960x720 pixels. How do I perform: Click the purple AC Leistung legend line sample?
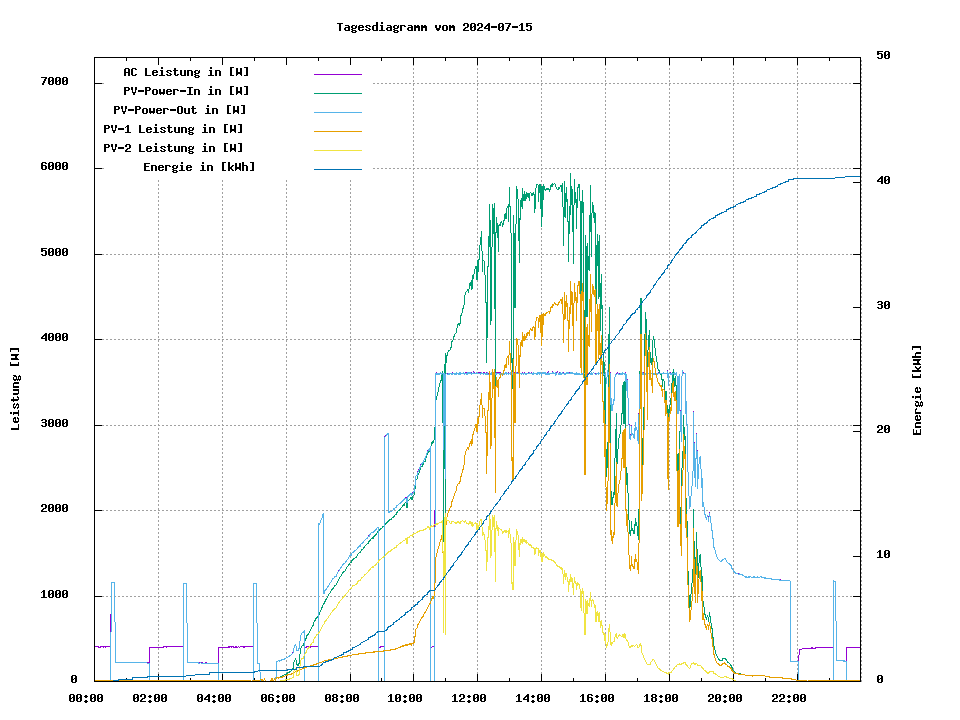click(337, 73)
